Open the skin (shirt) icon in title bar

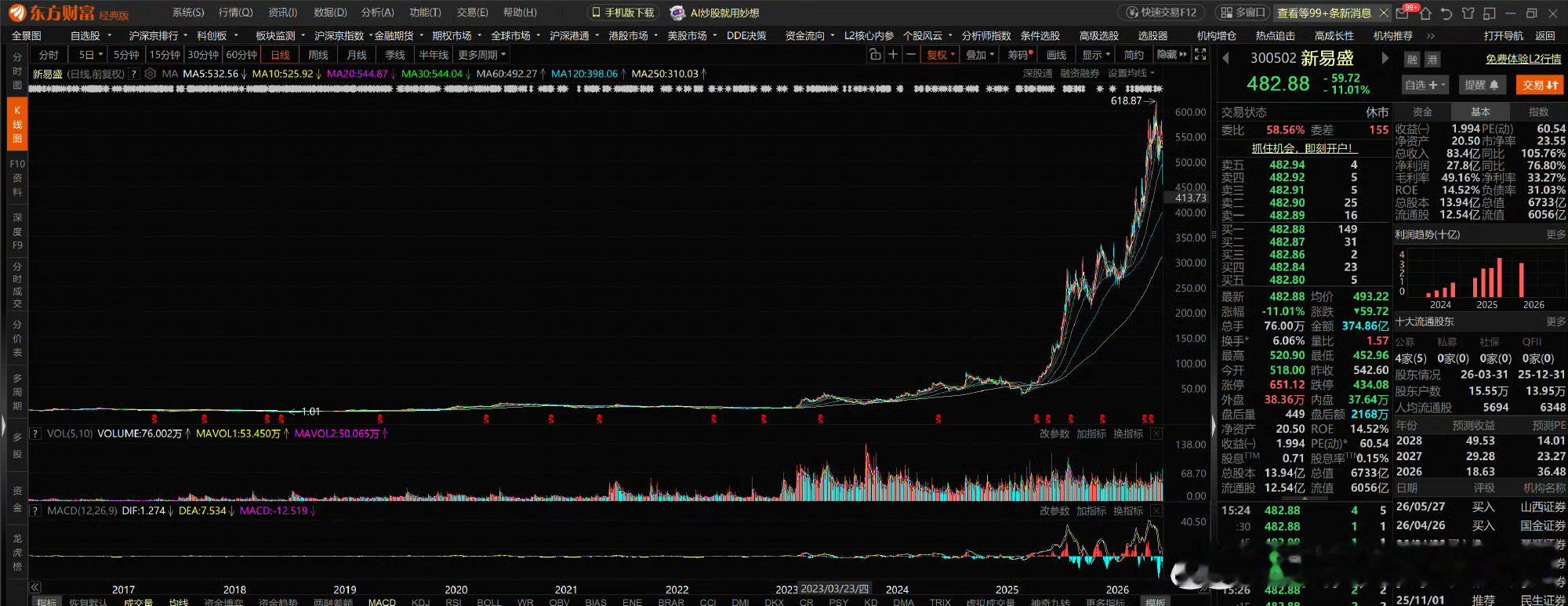pyautogui.click(x=1468, y=13)
